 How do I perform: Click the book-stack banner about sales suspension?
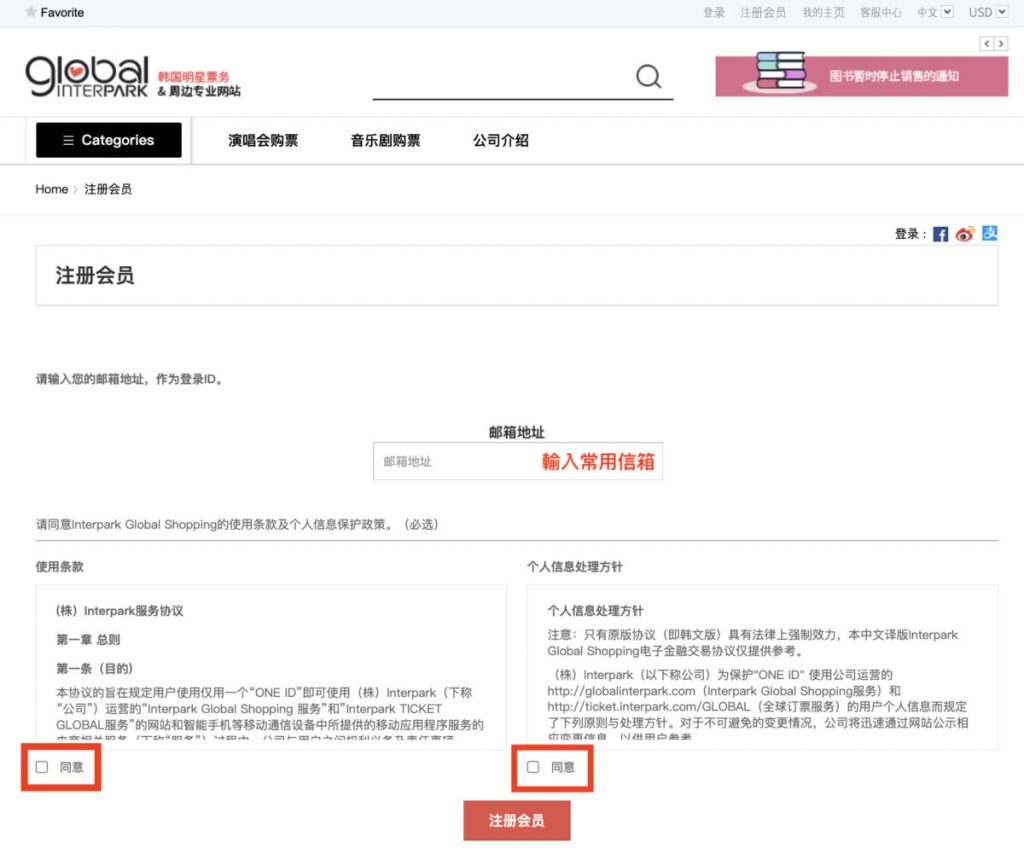coord(860,75)
